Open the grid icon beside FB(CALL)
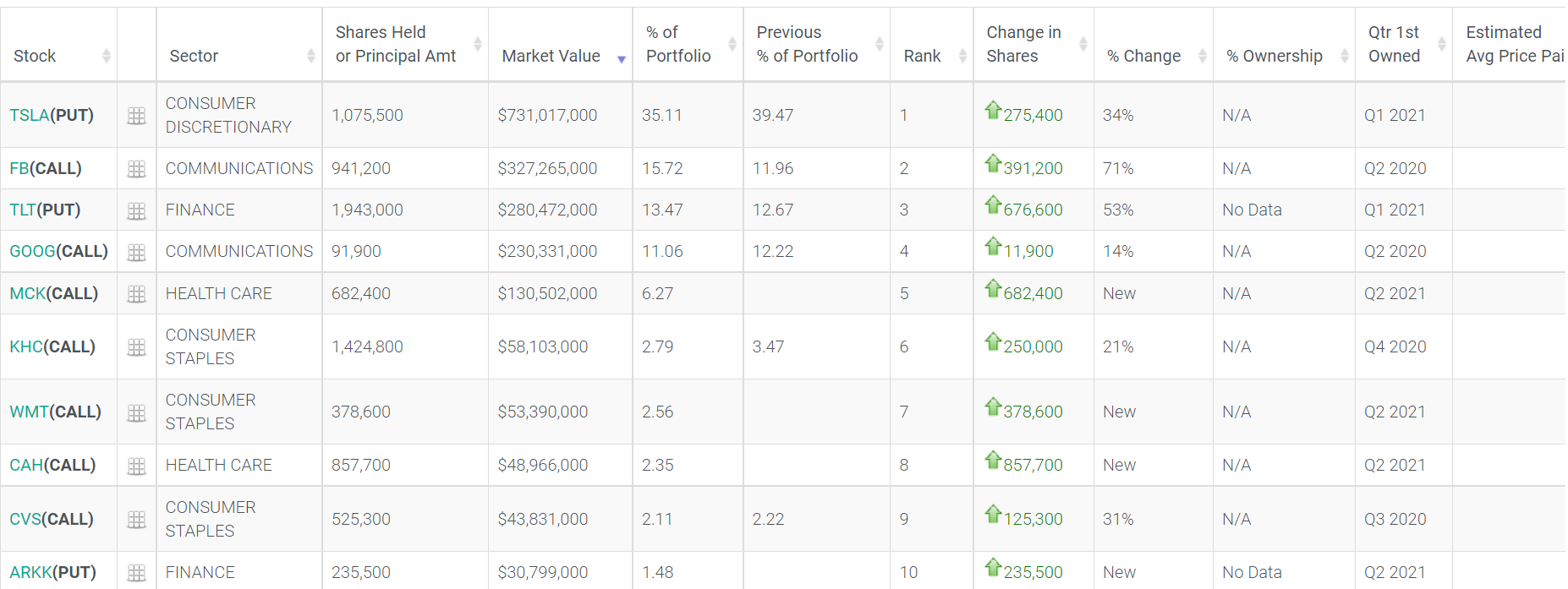 136,169
